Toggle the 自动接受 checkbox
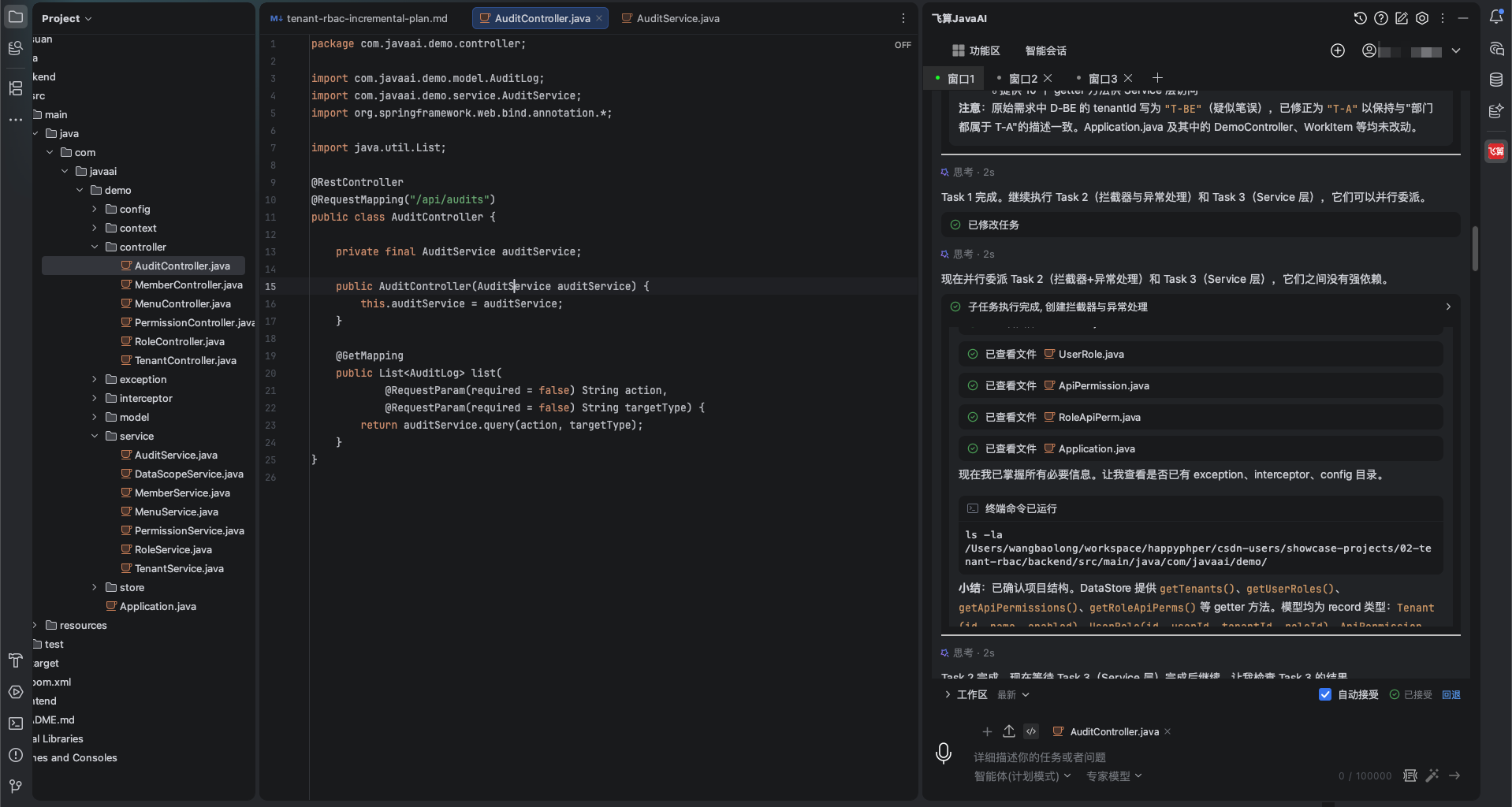This screenshot has width=1512, height=807. (1325, 694)
